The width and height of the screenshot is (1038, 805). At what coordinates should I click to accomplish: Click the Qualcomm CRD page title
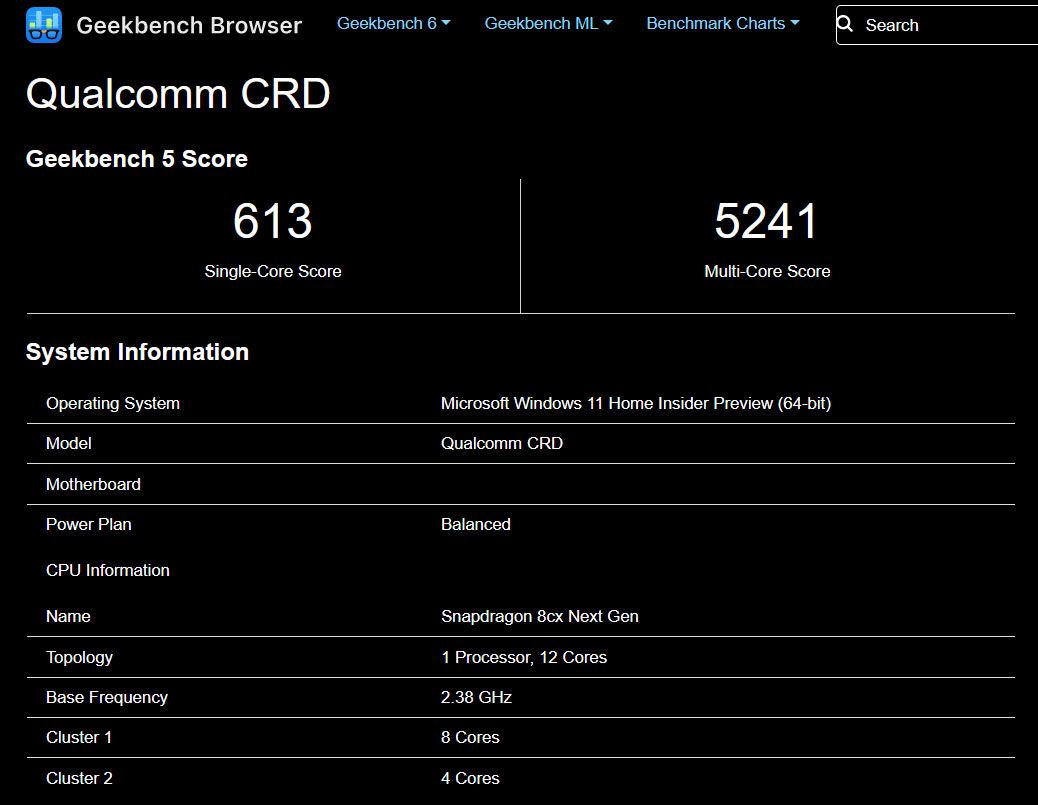coord(178,94)
